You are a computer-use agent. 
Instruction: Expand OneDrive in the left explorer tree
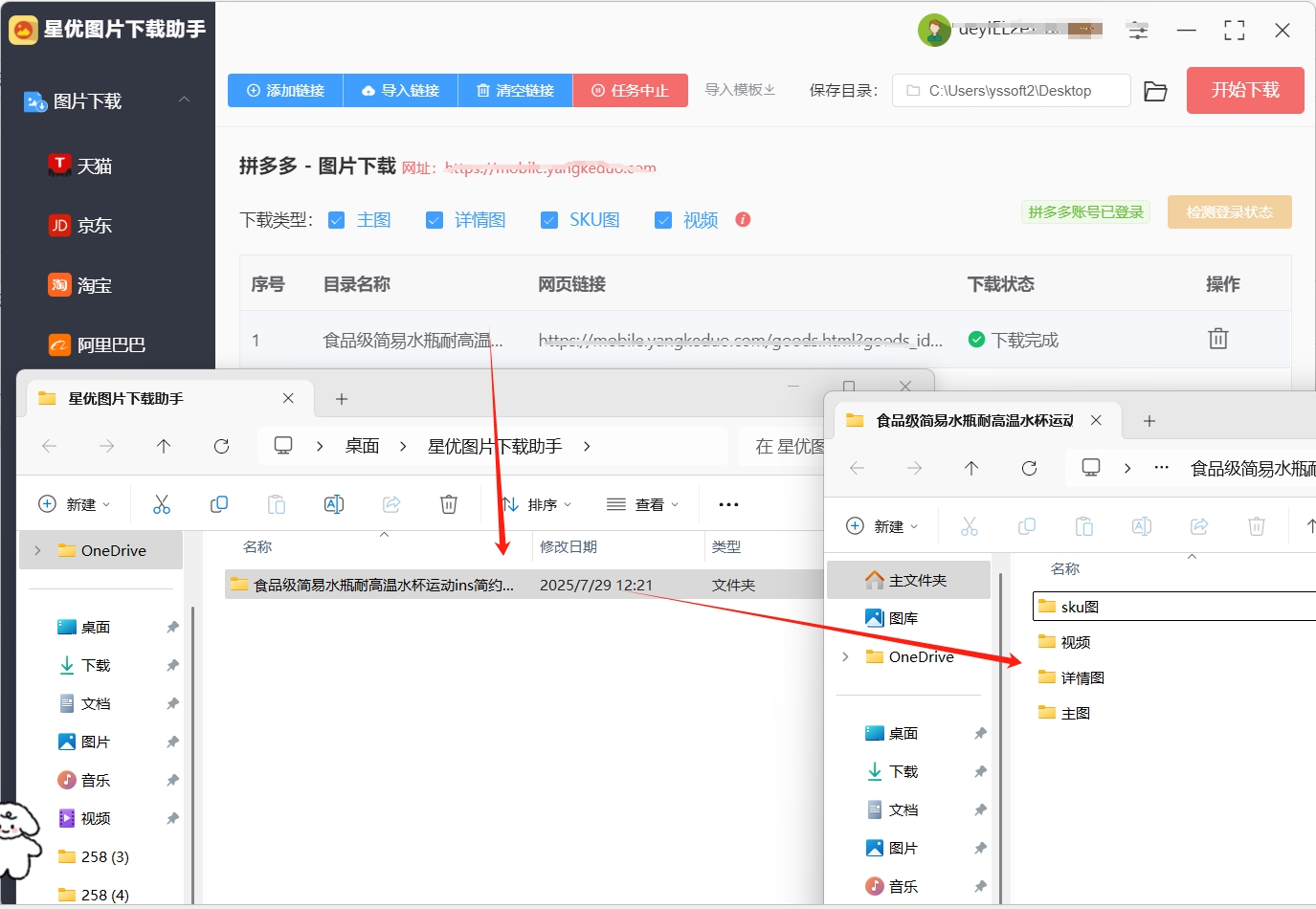(37, 550)
